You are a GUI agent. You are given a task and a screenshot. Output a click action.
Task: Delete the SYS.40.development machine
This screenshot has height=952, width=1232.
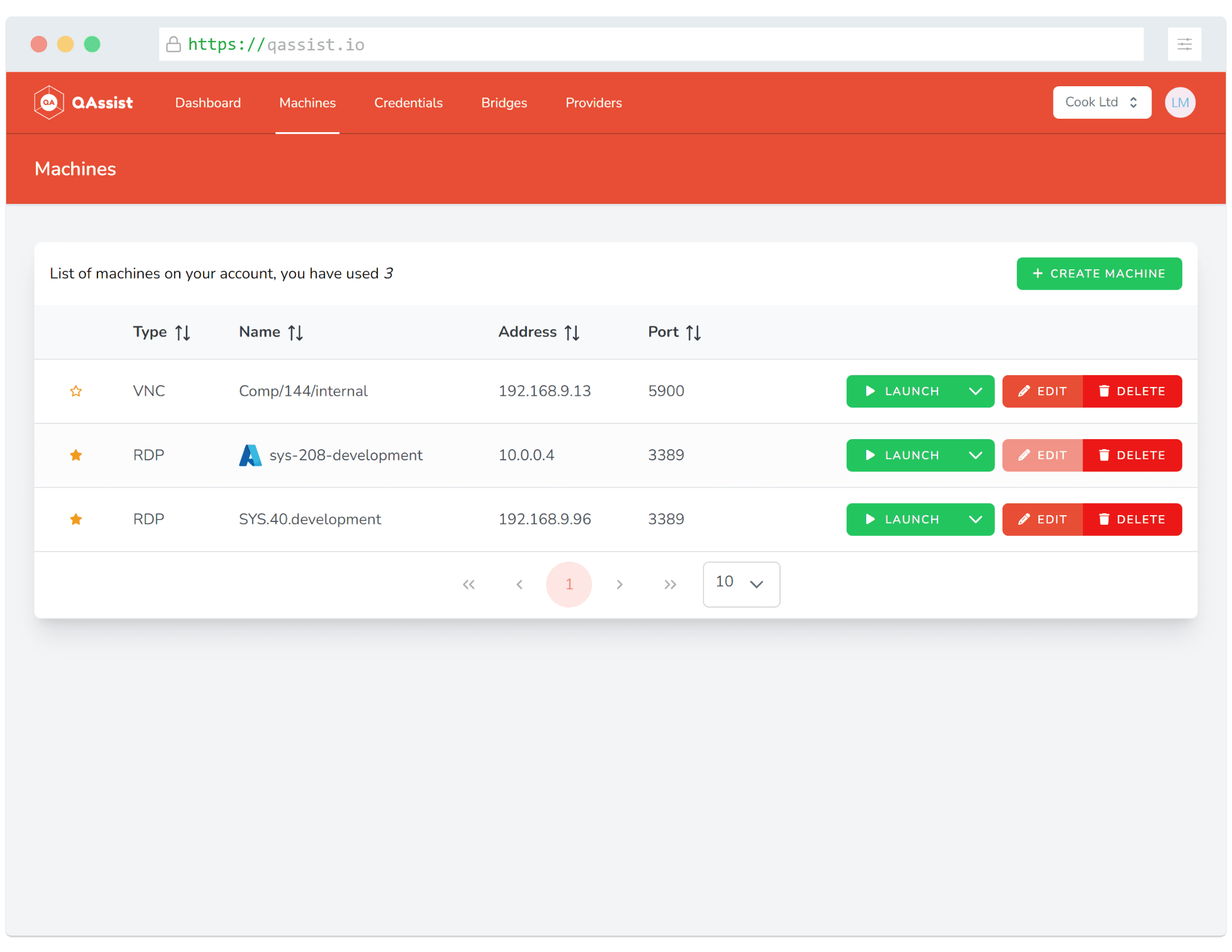1132,519
